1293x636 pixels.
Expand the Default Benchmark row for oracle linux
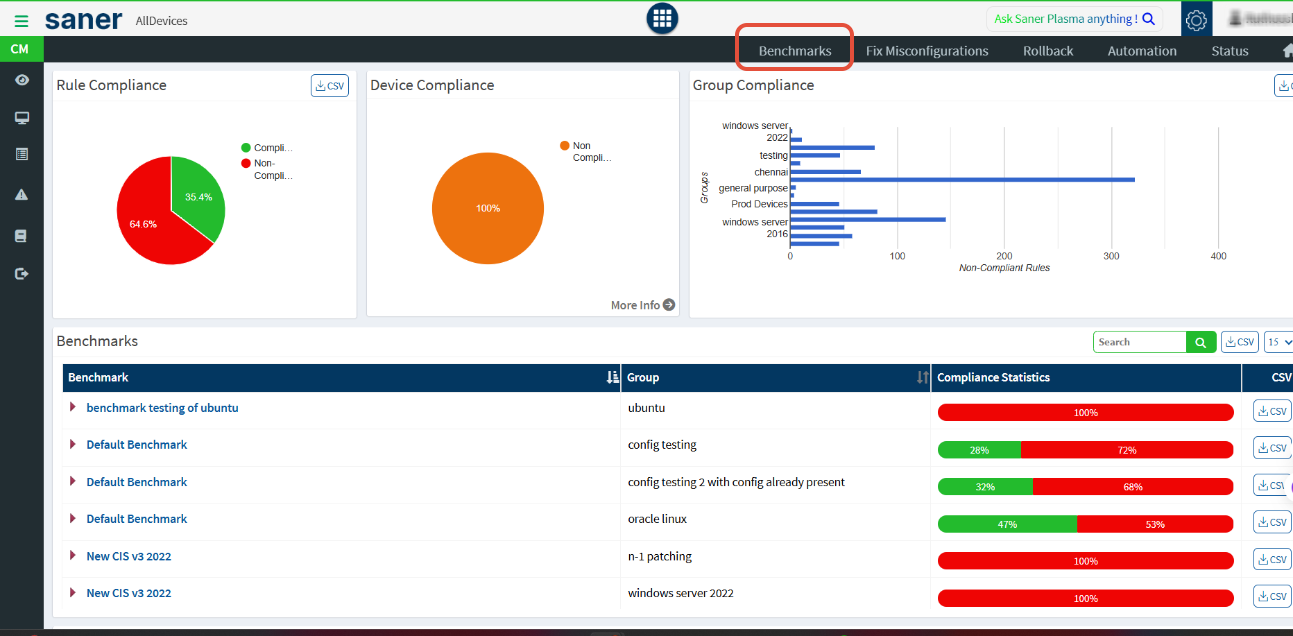[x=73, y=519]
